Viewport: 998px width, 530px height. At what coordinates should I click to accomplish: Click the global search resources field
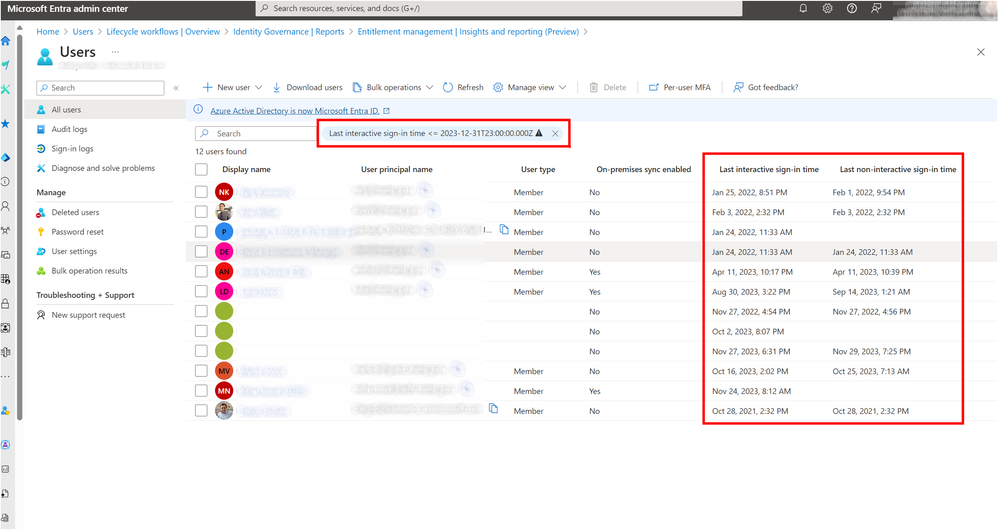click(499, 8)
